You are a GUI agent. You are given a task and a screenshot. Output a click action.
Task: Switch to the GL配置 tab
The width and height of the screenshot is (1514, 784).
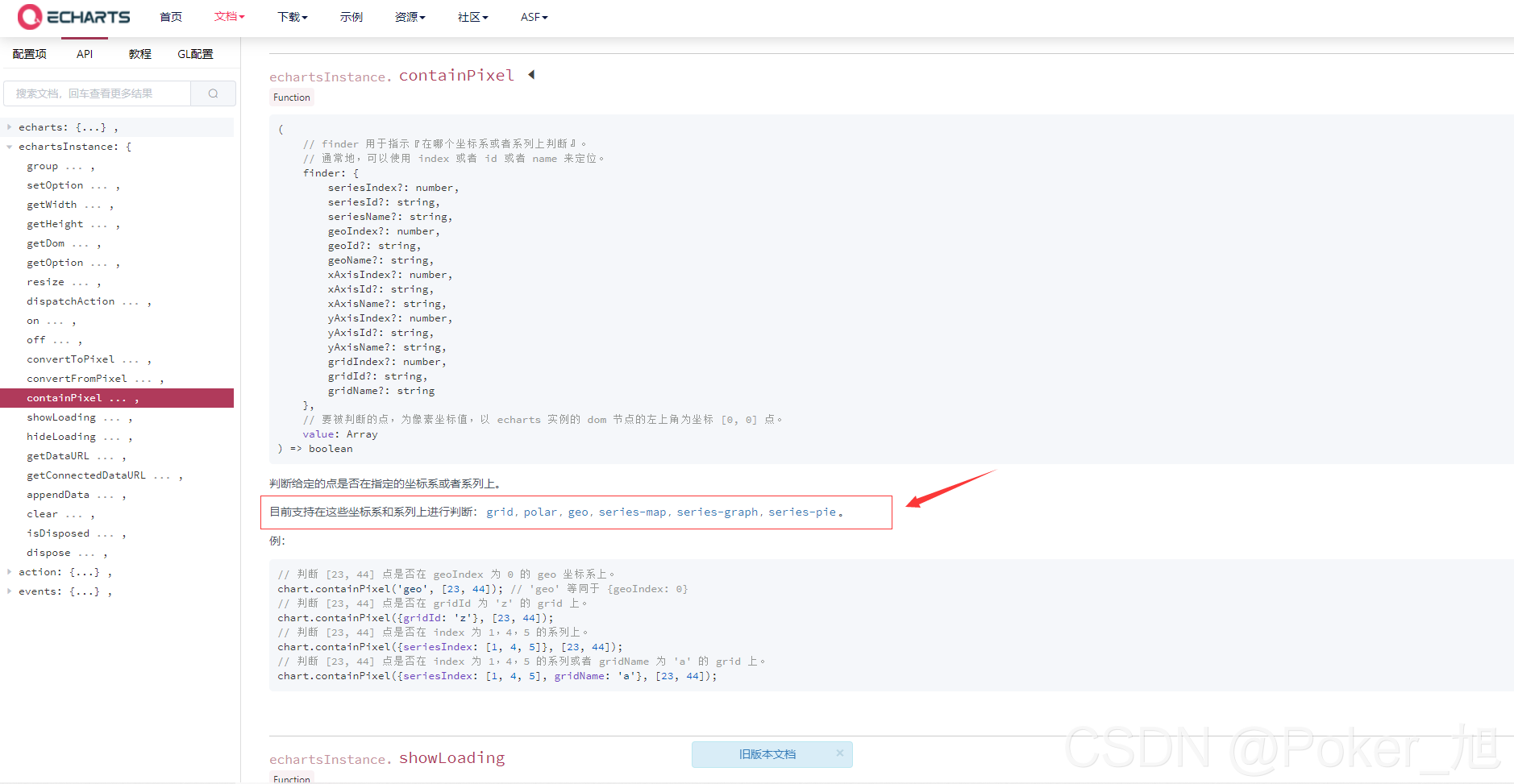(195, 54)
